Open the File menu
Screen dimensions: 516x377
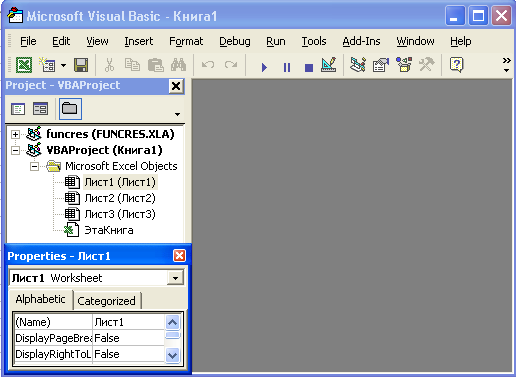tap(28, 41)
